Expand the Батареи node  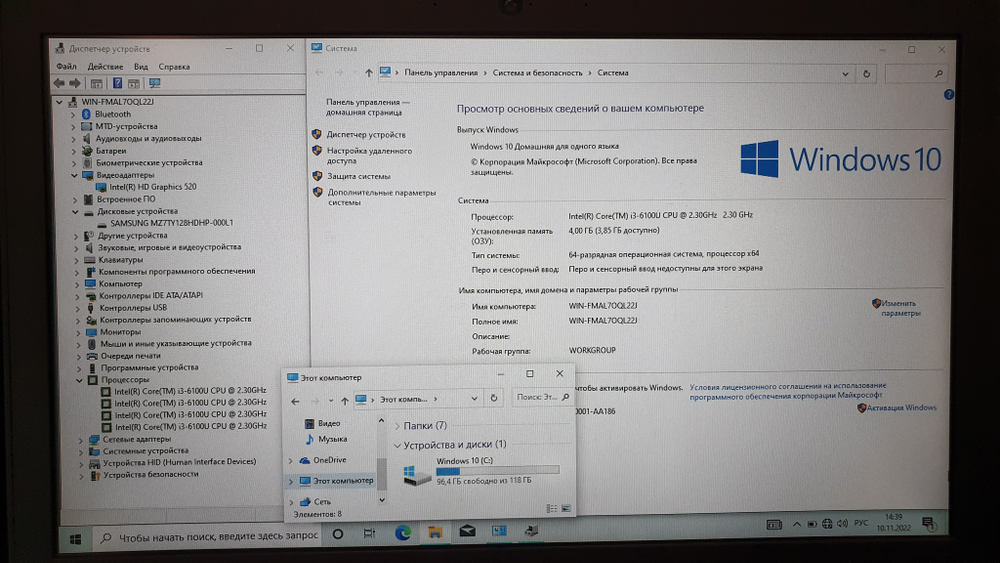click(x=74, y=151)
